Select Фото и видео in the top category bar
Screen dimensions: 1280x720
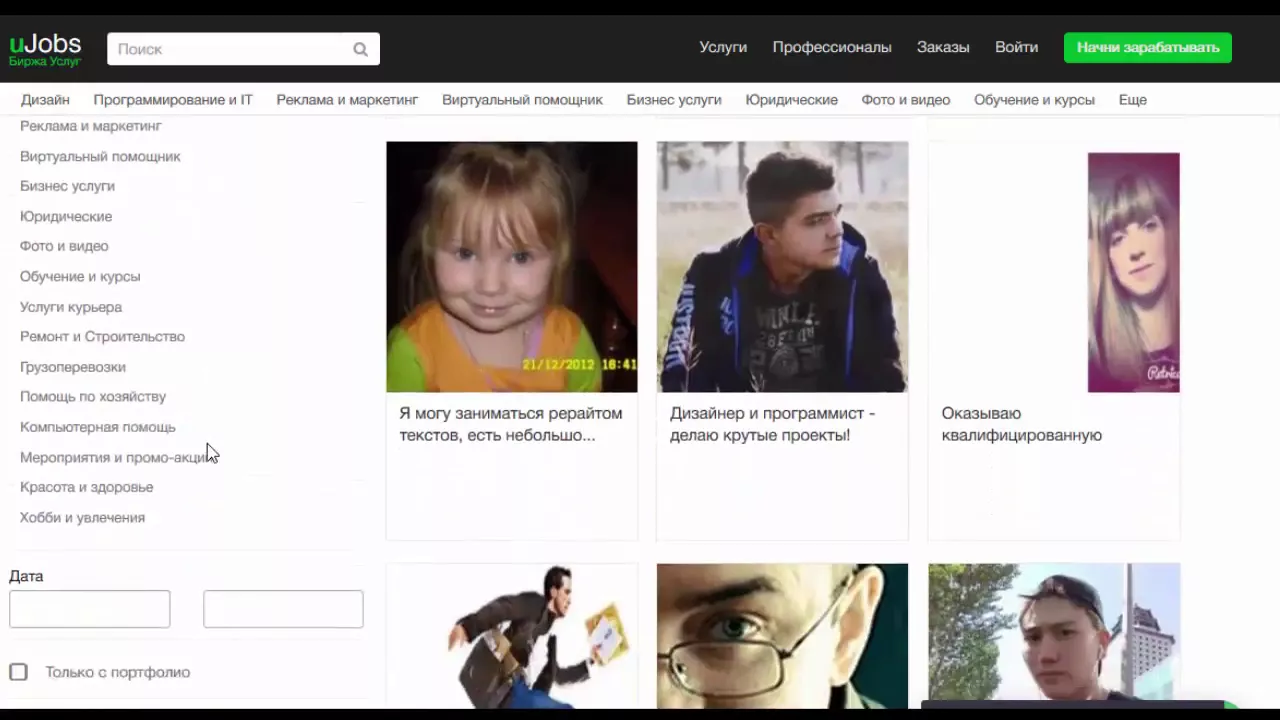(906, 100)
